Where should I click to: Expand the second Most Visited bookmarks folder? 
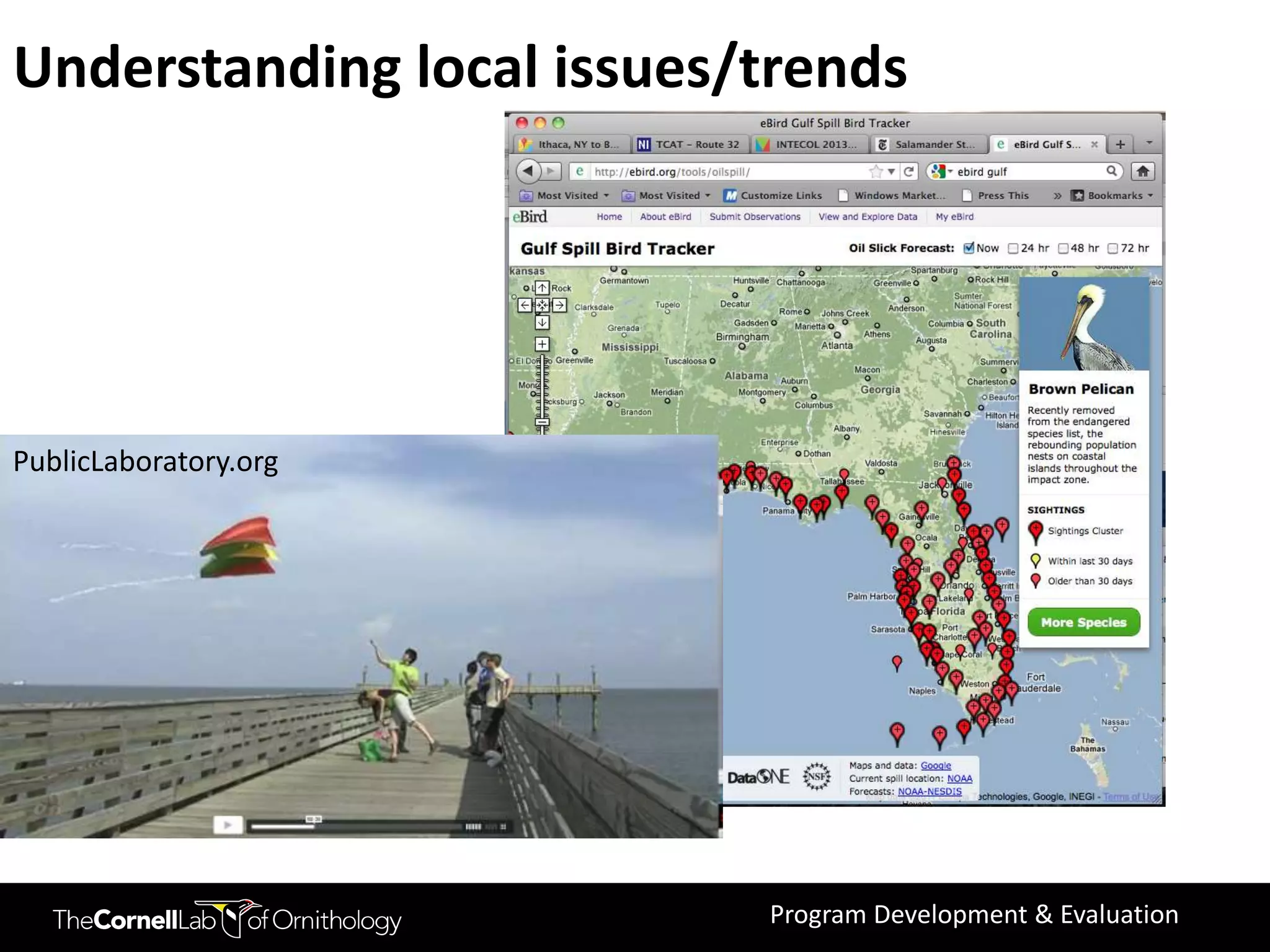(667, 196)
